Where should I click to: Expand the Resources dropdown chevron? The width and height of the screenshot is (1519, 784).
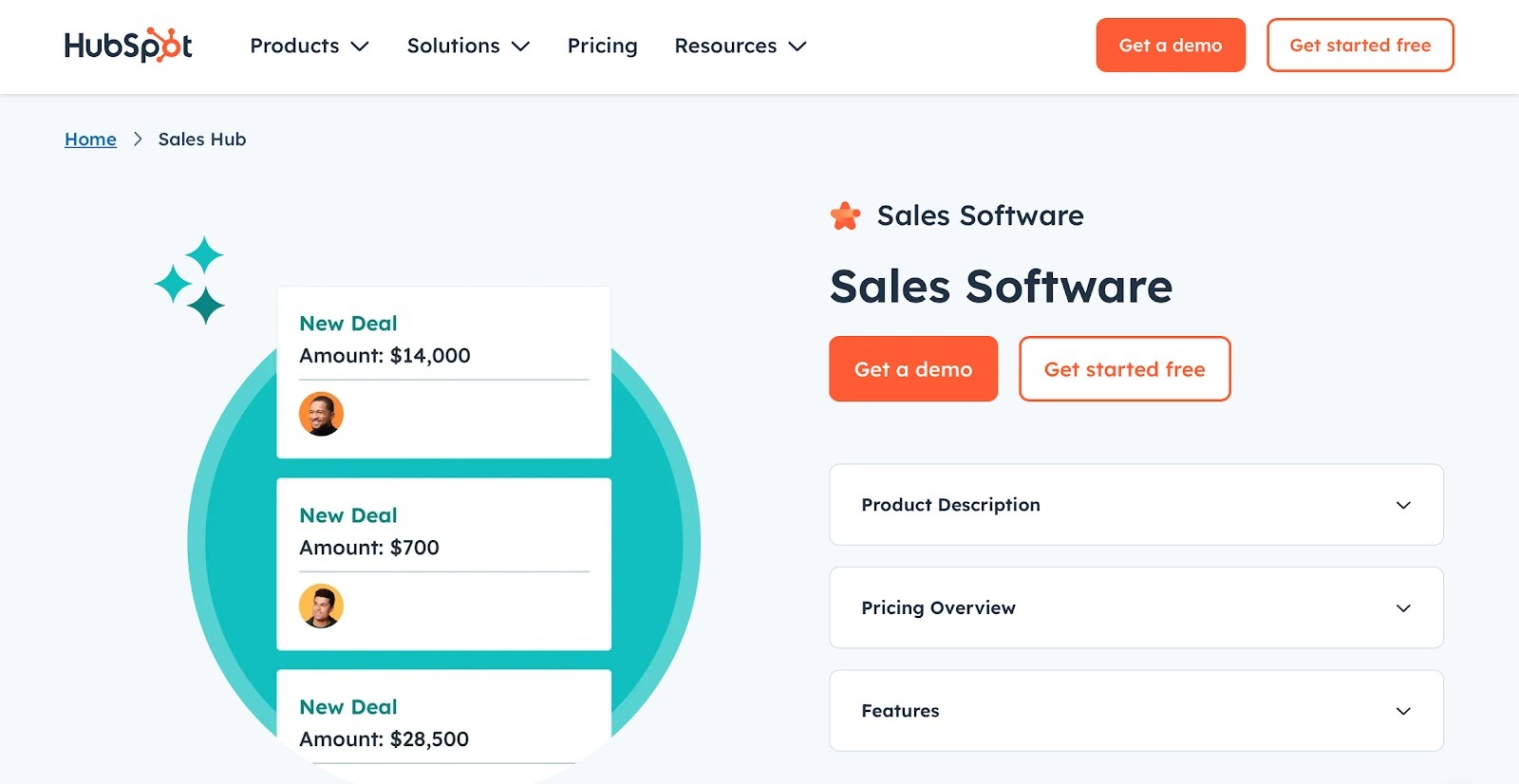click(x=797, y=47)
